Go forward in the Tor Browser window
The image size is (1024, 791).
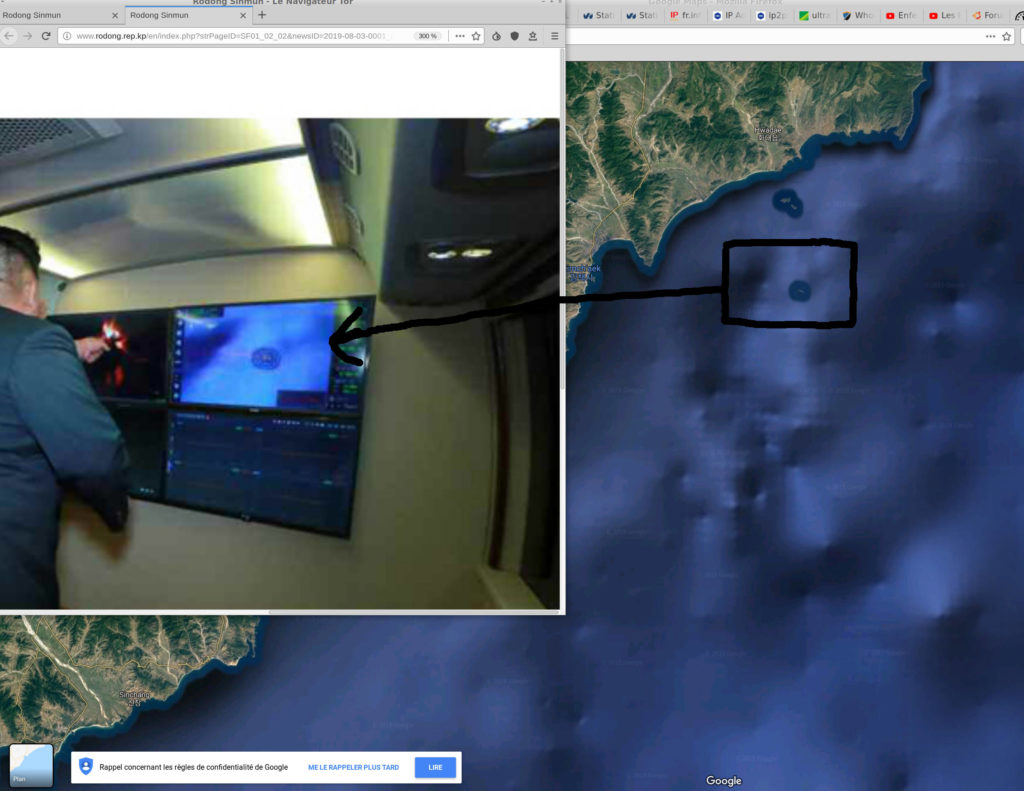click(x=27, y=36)
